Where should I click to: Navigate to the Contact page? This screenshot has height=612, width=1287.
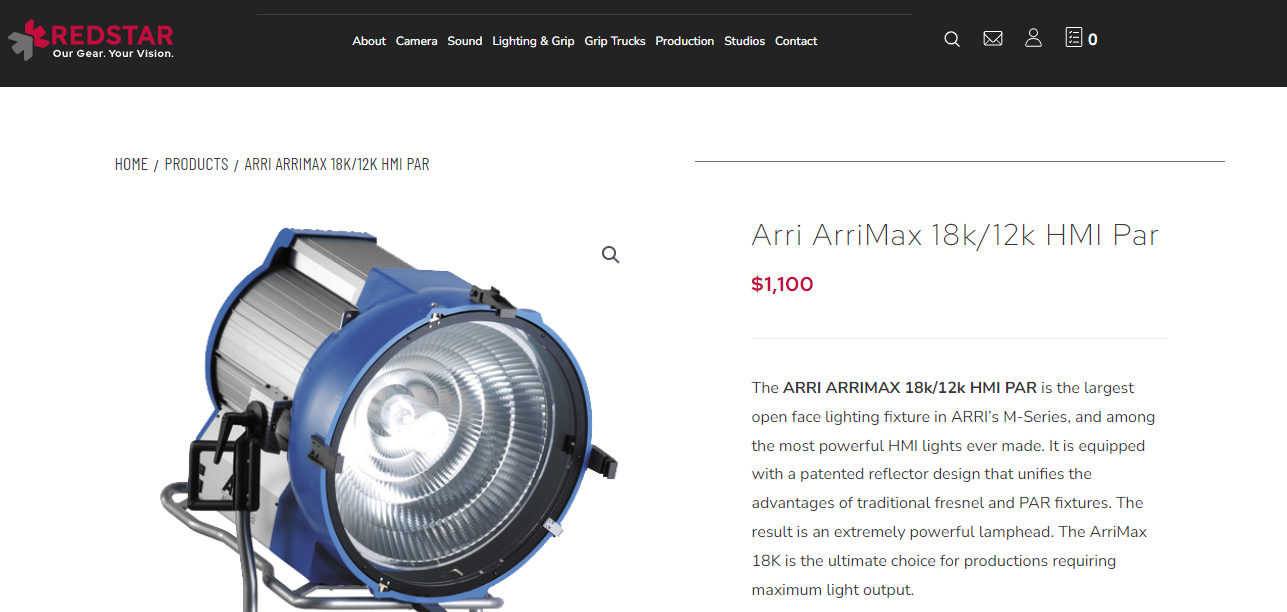[x=796, y=41]
